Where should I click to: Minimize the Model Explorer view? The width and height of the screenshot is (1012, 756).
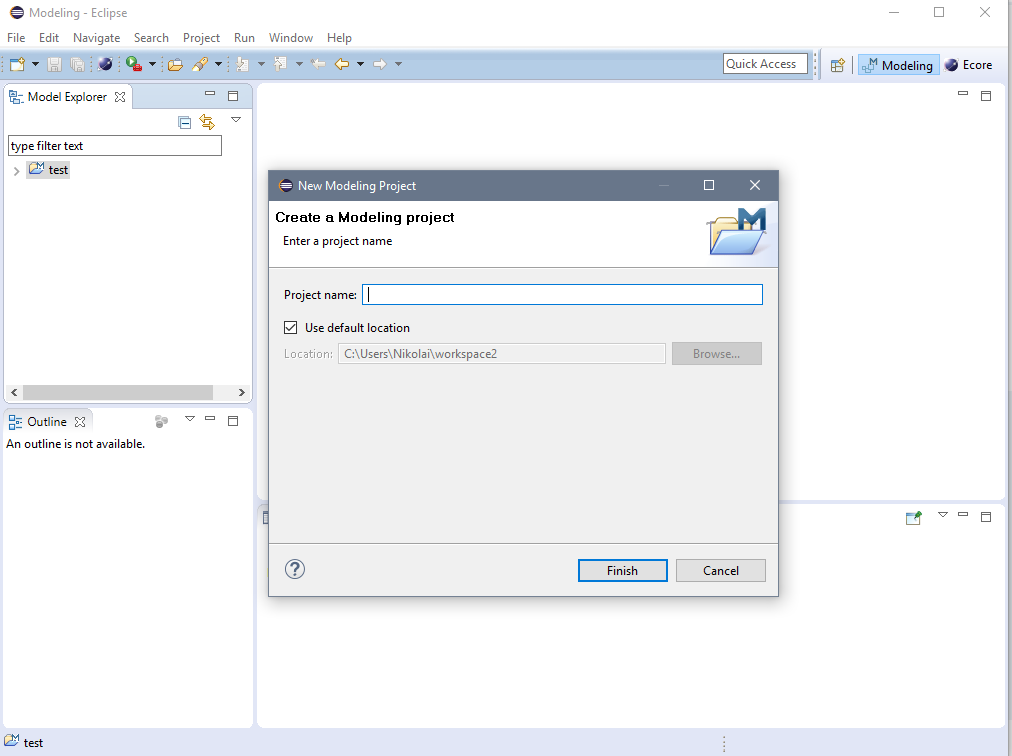point(210,94)
